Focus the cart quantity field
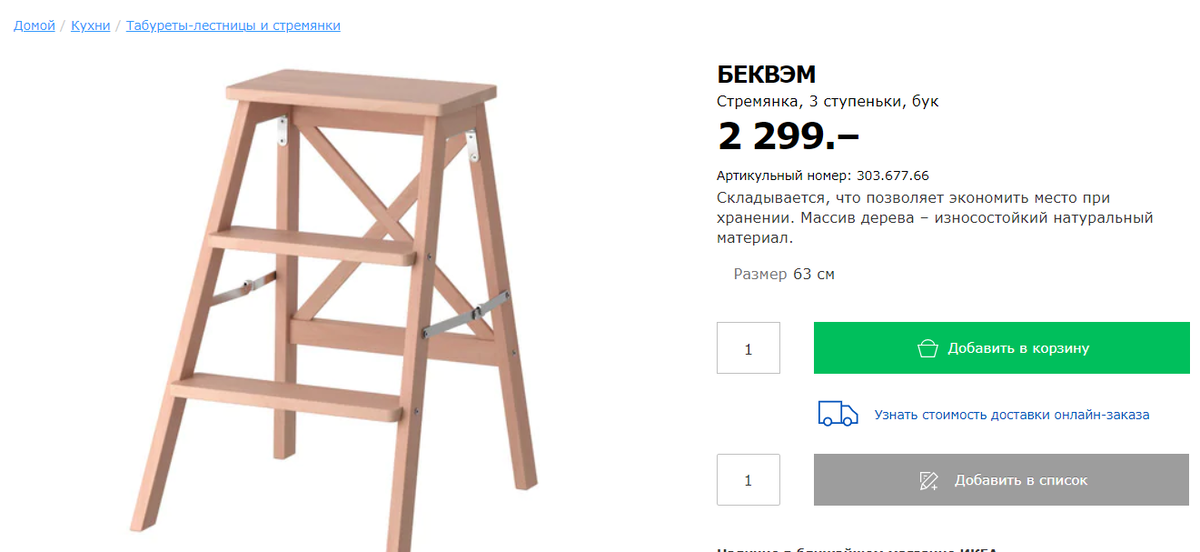Image resolution: width=1200 pixels, height=552 pixels. pos(748,348)
